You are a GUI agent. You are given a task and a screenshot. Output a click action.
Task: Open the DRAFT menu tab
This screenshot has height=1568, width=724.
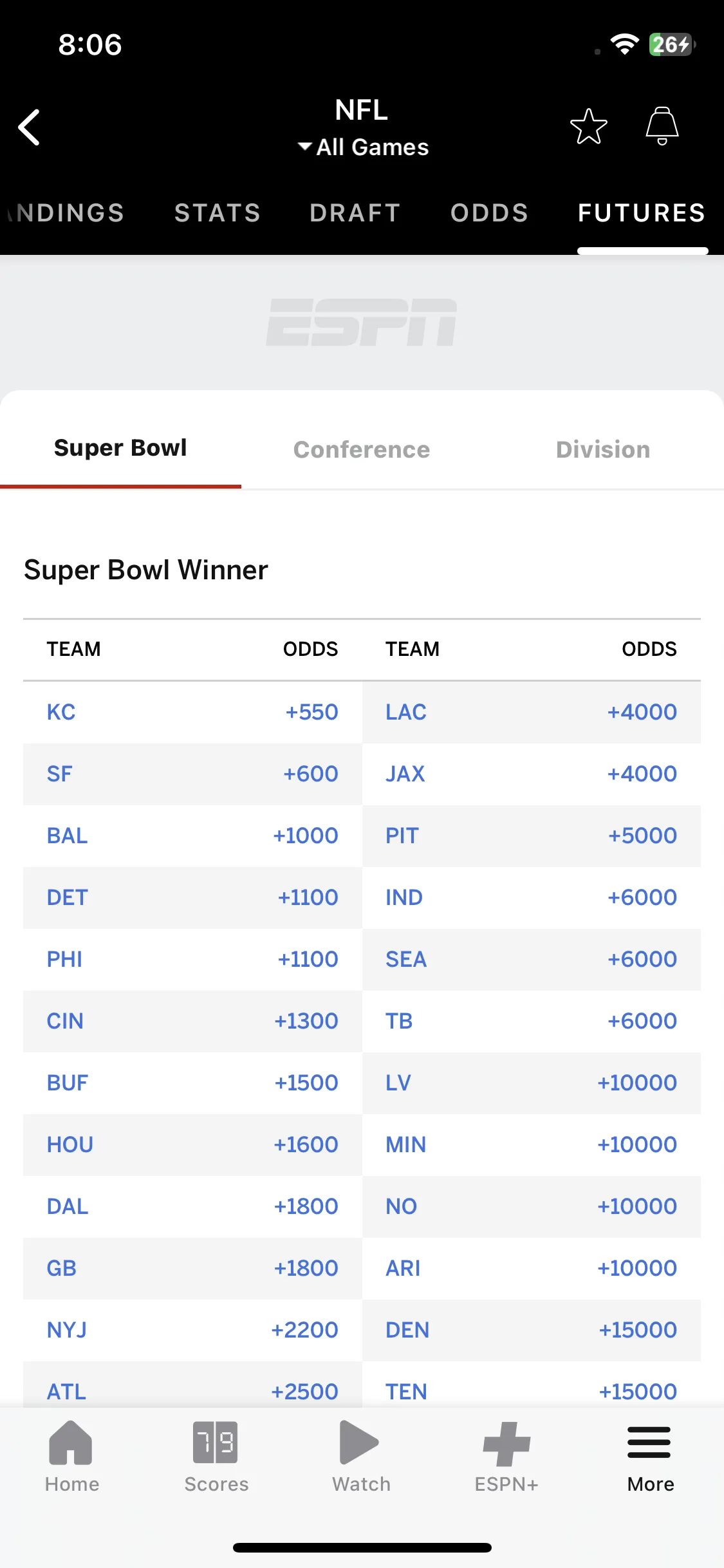[355, 213]
